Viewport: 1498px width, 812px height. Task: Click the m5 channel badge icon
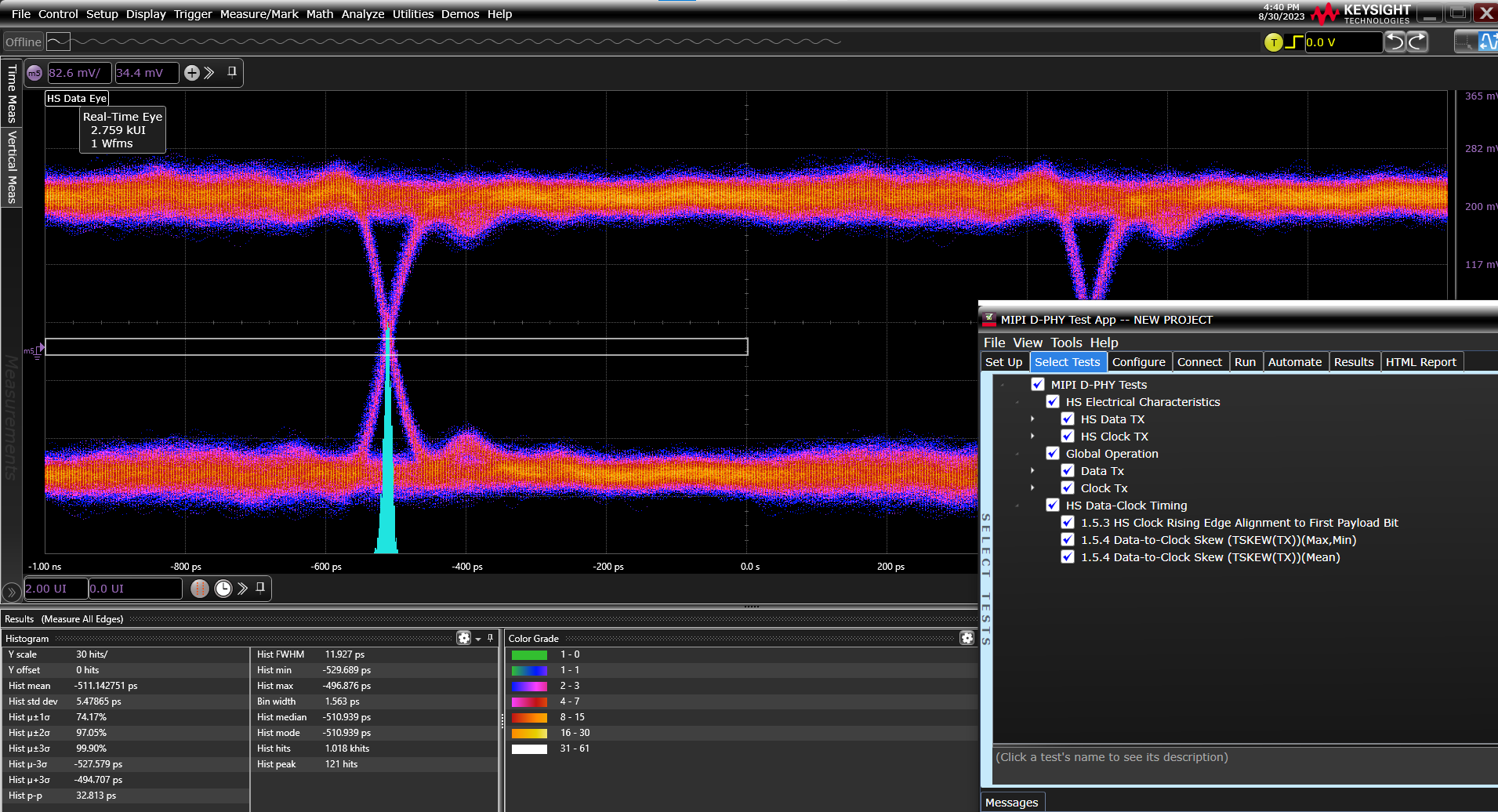click(x=34, y=73)
